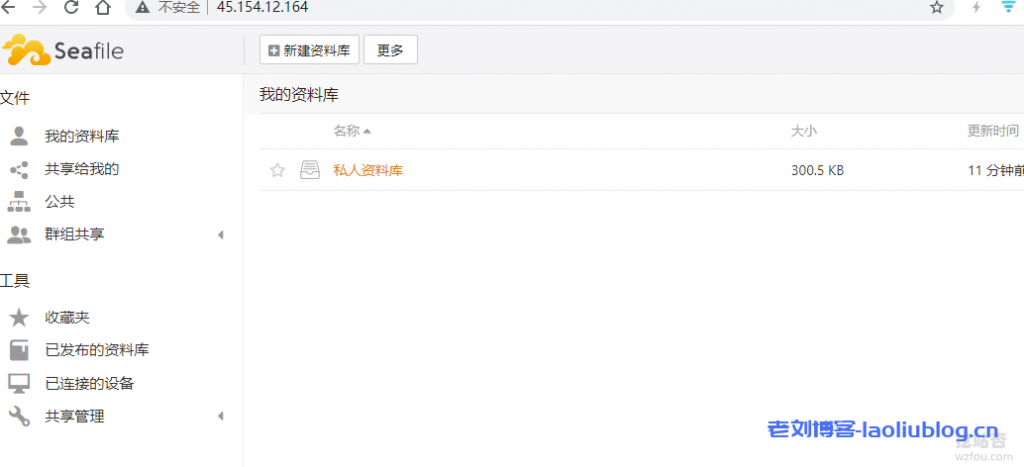Click the 我的资料库 person icon in sidebar

point(19,137)
